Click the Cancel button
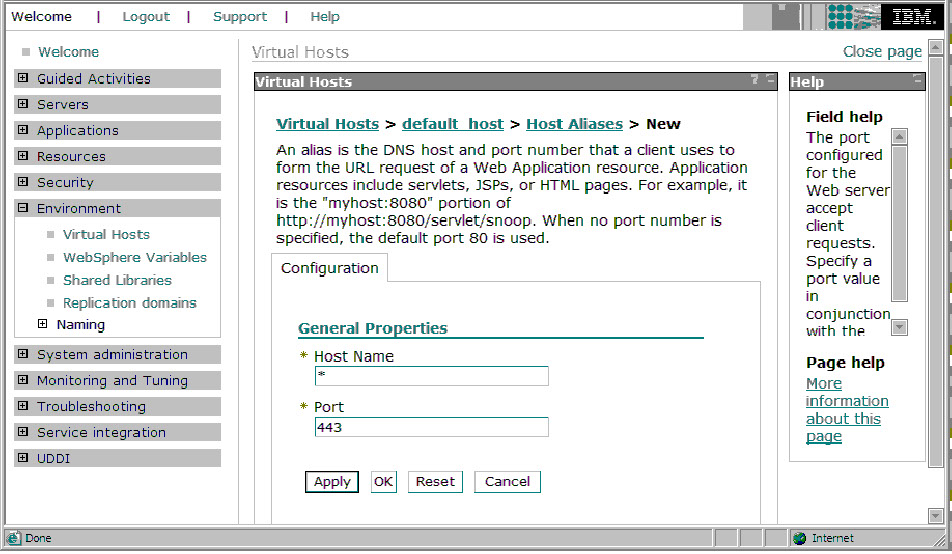Screen dimensions: 952x554 pos(508,482)
